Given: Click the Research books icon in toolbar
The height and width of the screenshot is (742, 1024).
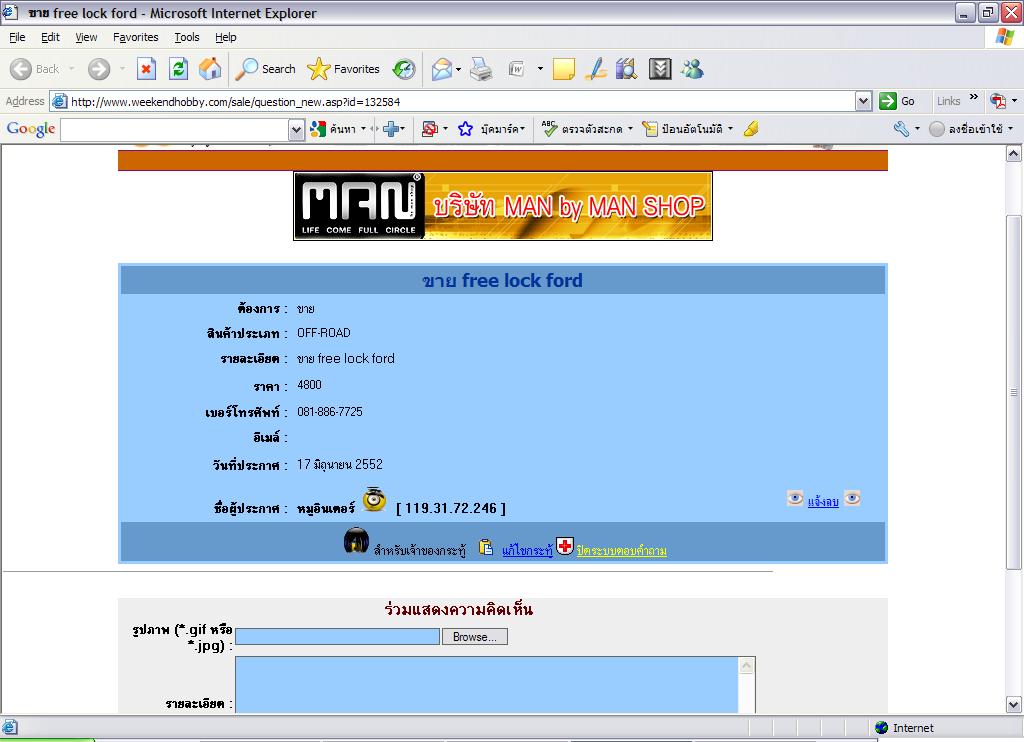Looking at the screenshot, I should pyautogui.click(x=627, y=69).
